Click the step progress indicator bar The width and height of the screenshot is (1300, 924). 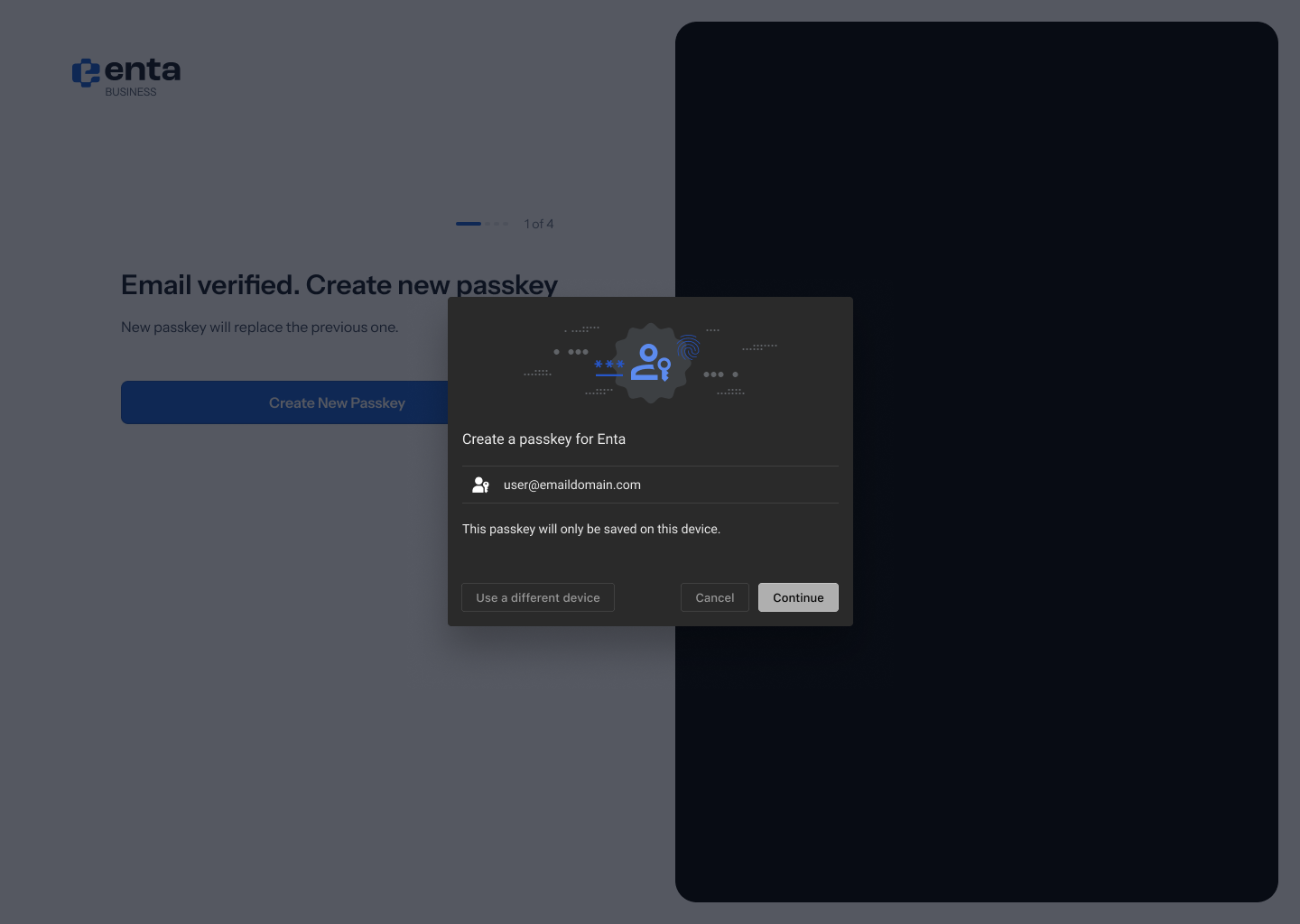[x=482, y=224]
